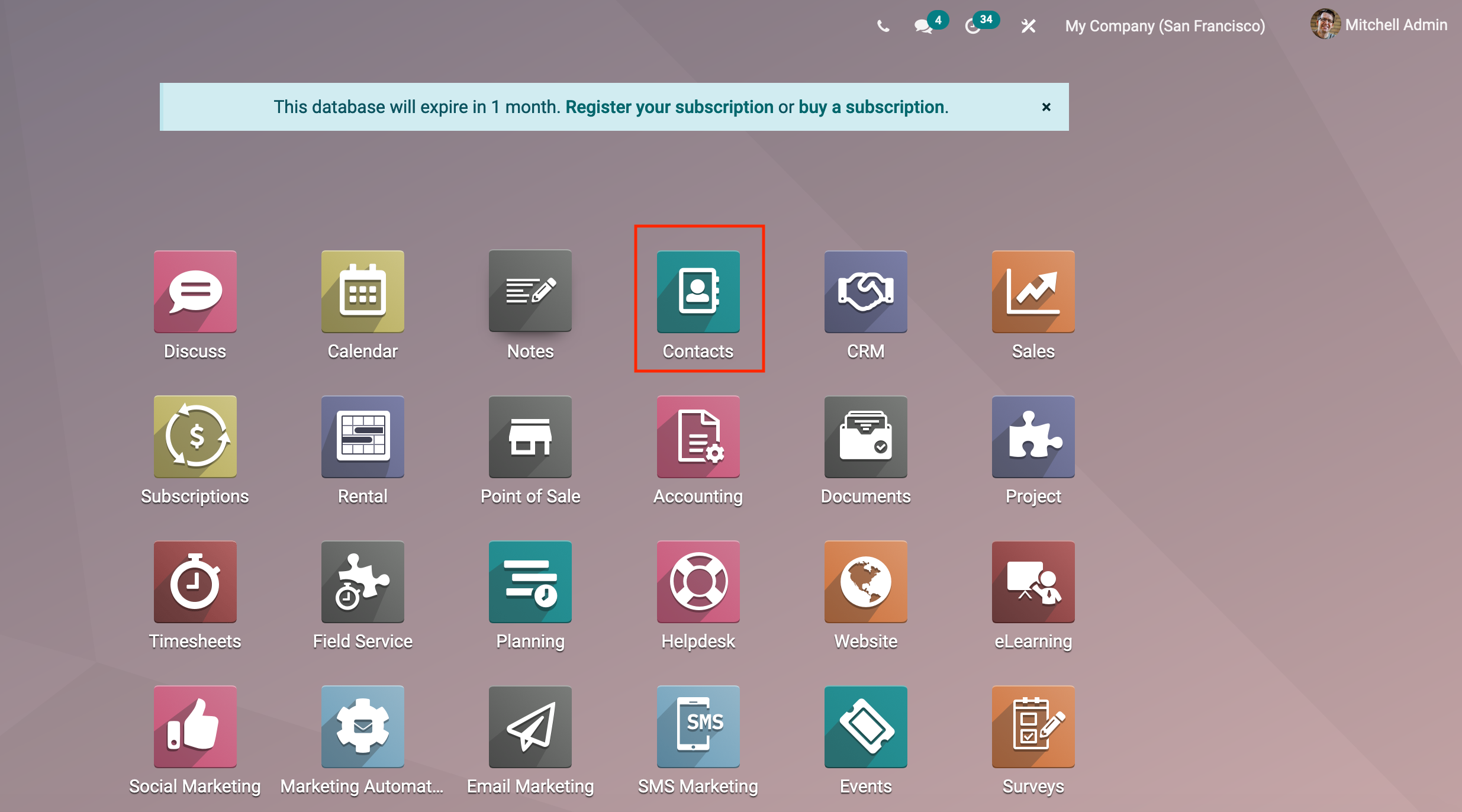Open the Contacts app
The width and height of the screenshot is (1462, 812).
698,292
